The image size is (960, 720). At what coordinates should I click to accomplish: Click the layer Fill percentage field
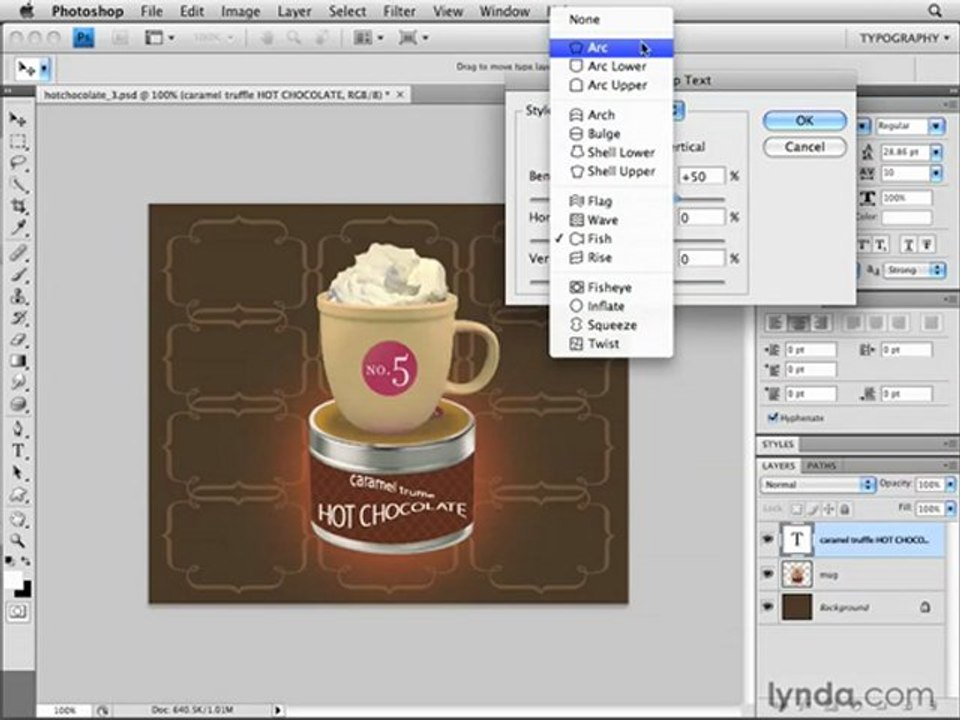click(929, 508)
